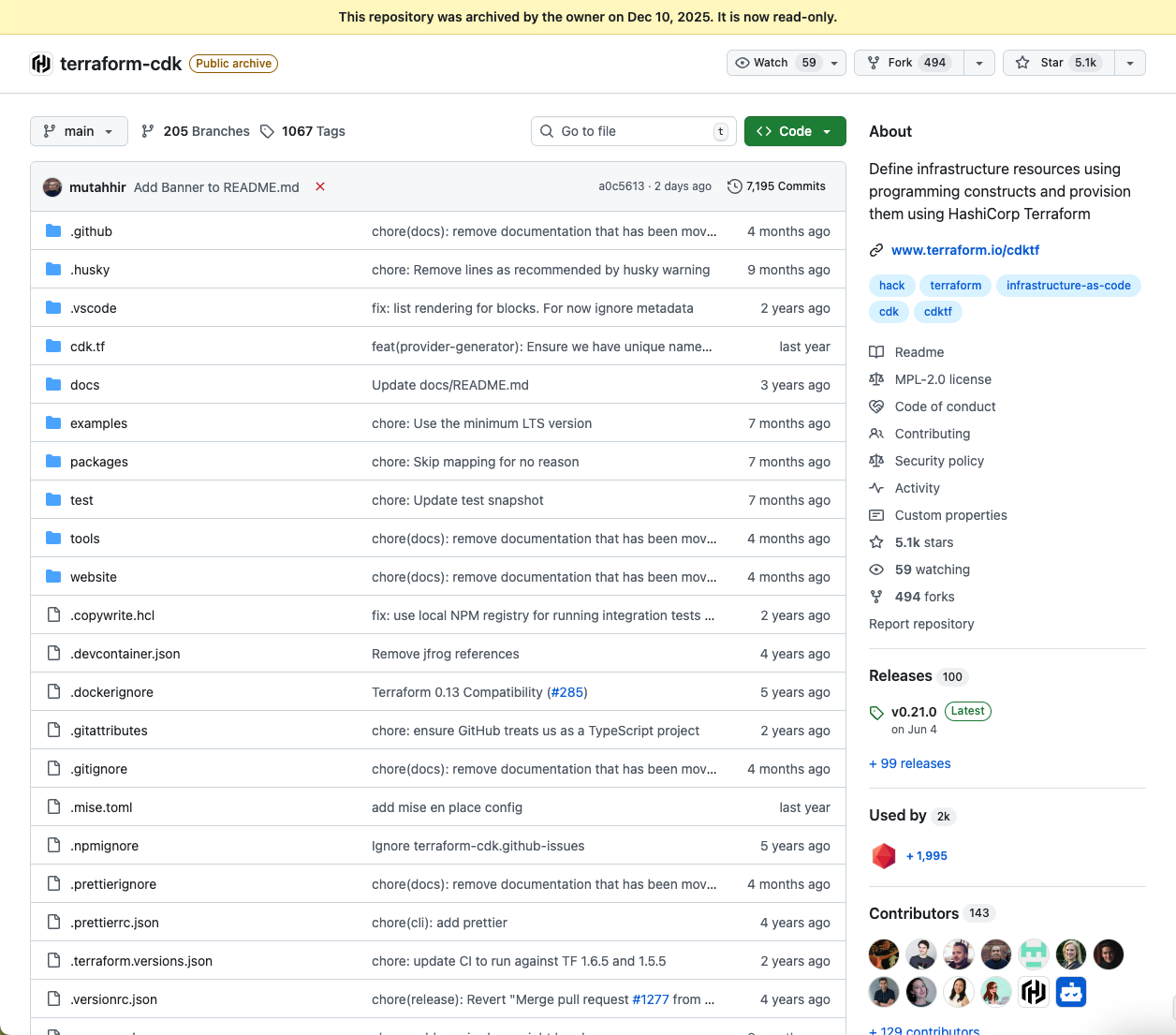Open the Watch notifications dropdown
Screen dimensions: 1176x1035
click(x=786, y=63)
